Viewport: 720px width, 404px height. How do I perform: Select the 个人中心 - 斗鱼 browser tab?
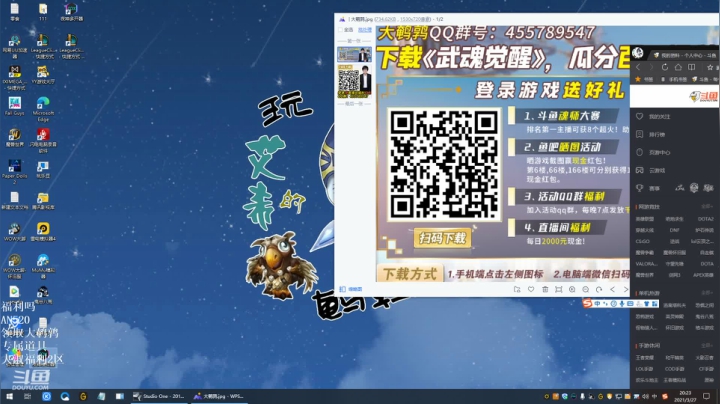pyautogui.click(x=685, y=55)
